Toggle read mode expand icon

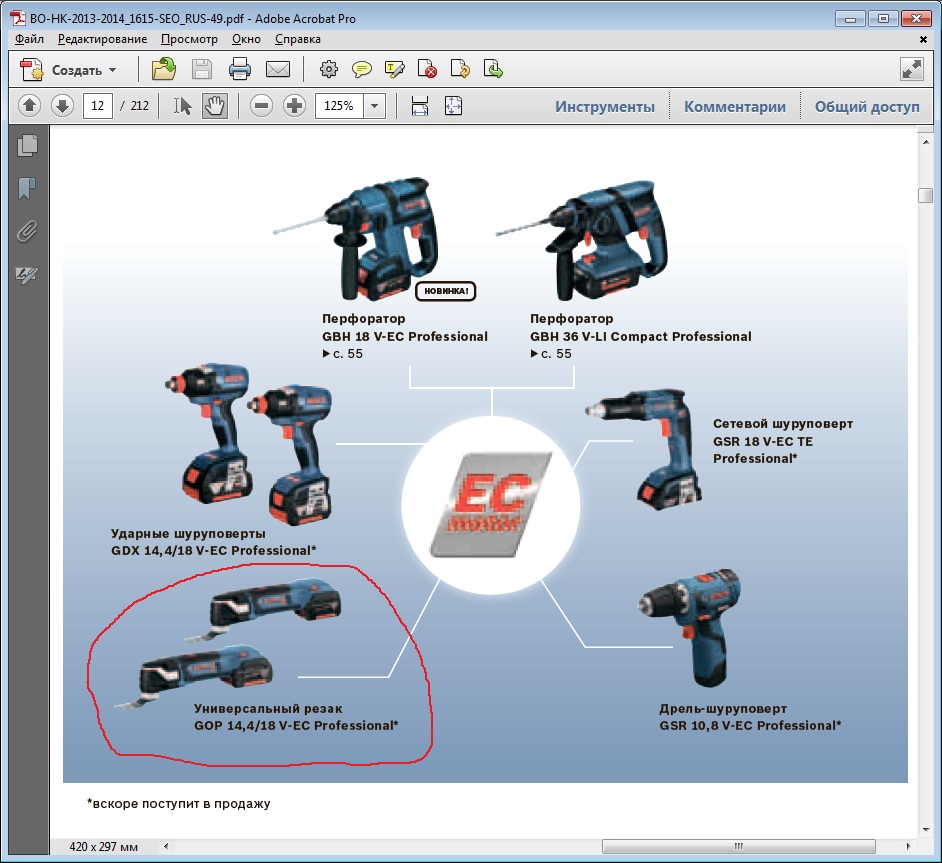click(912, 69)
